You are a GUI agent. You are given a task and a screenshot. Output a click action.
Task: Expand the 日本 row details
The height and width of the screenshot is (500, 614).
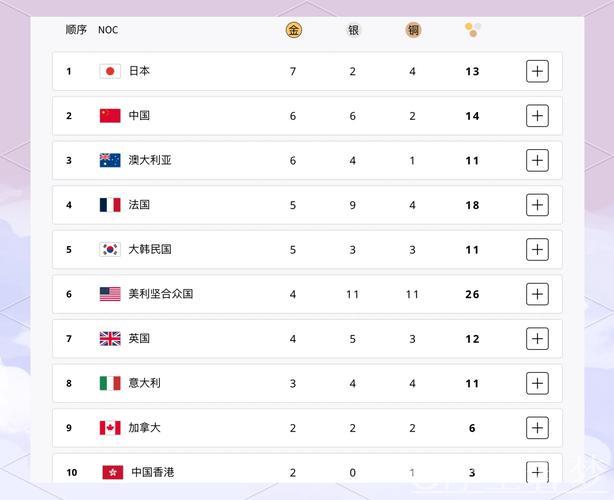point(537,71)
